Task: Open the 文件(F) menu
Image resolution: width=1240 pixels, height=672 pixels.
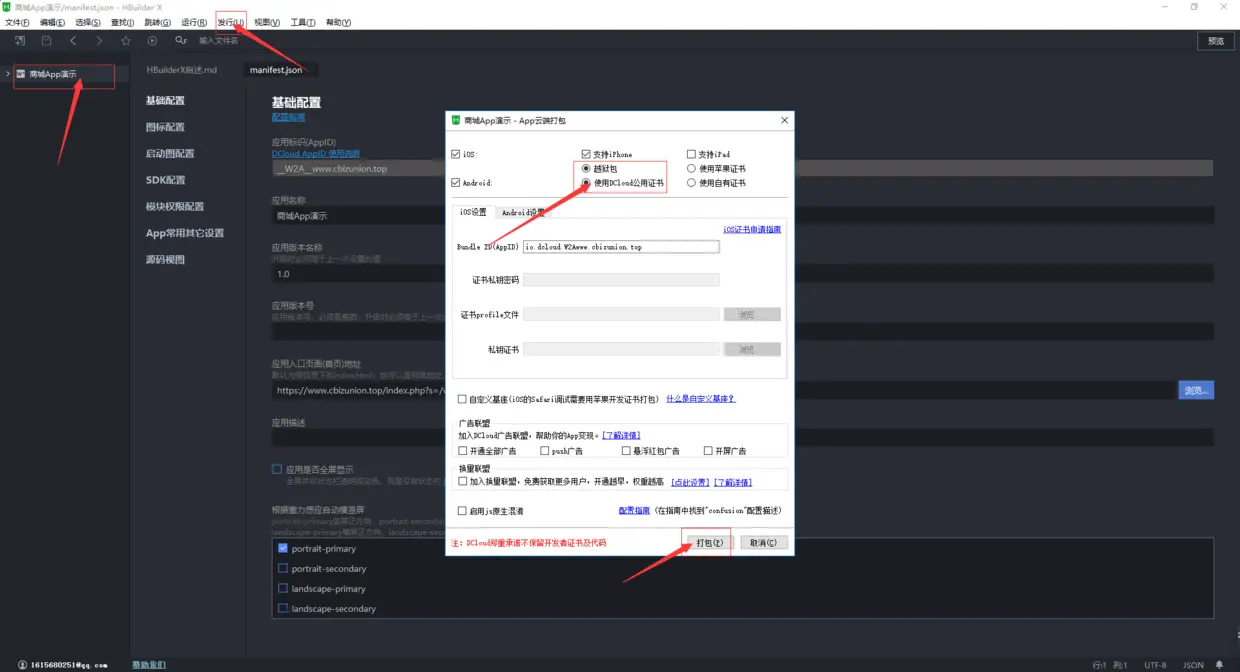Action: (17, 22)
